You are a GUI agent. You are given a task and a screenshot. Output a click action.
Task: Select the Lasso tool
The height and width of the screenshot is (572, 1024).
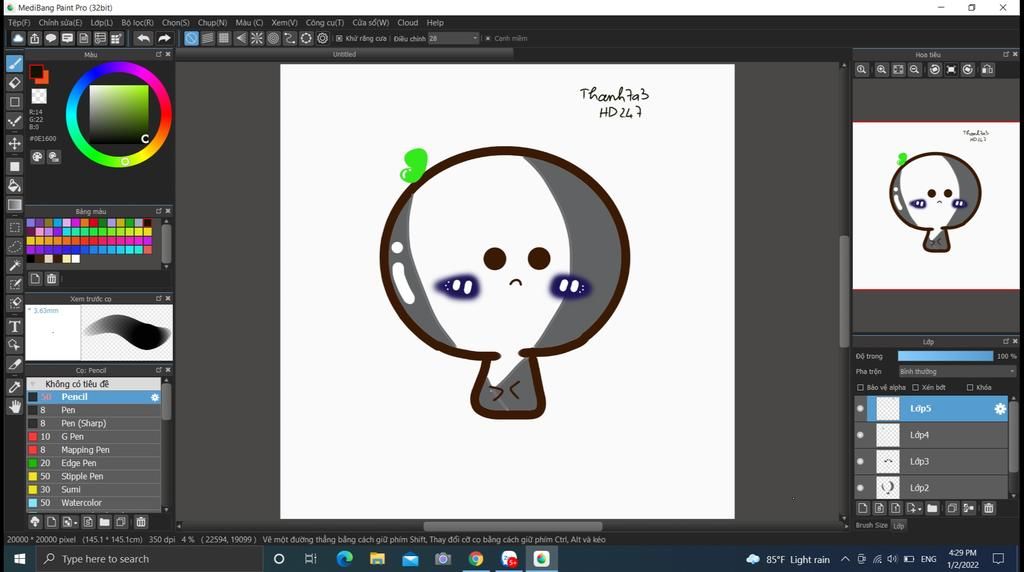coord(14,247)
